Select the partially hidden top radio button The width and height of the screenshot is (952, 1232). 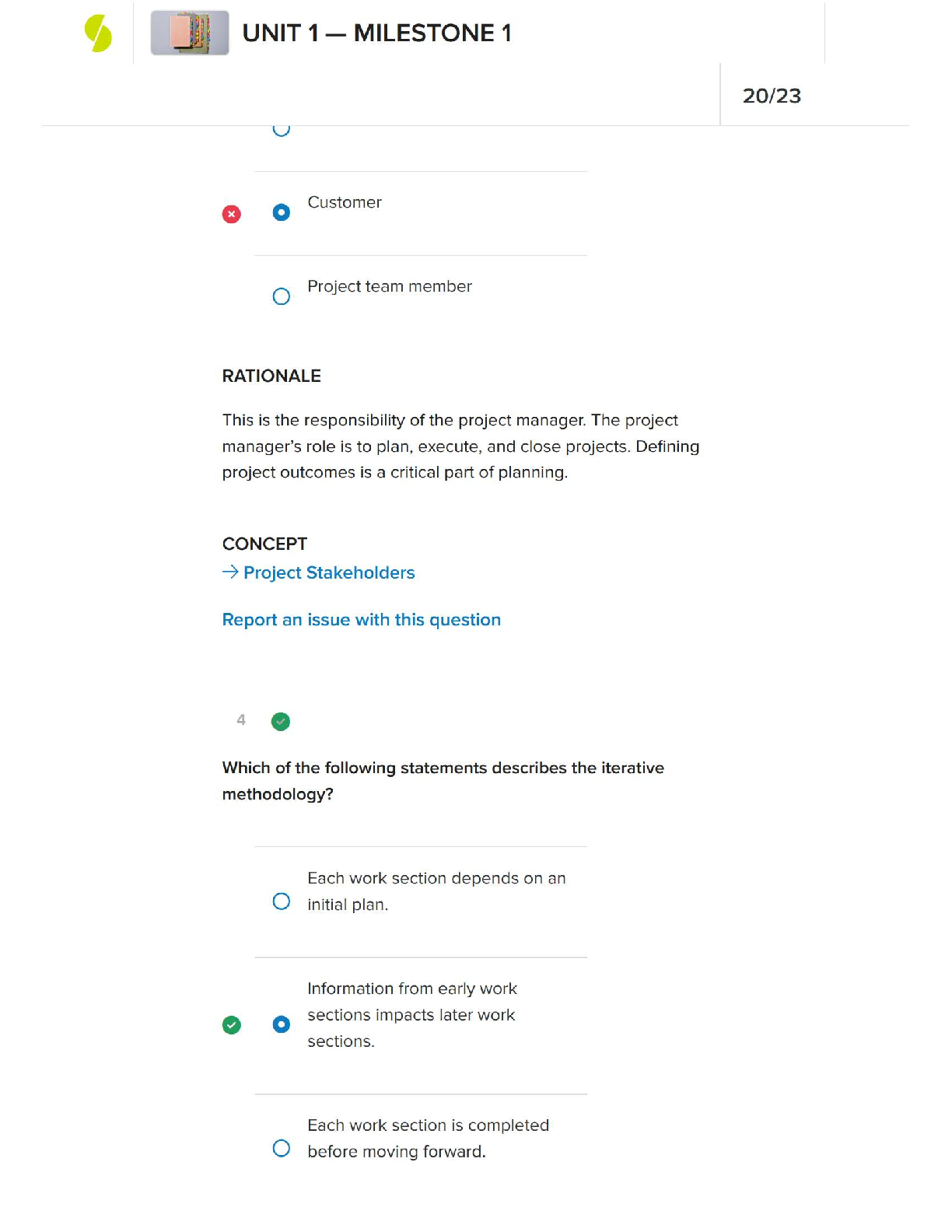coord(282,129)
